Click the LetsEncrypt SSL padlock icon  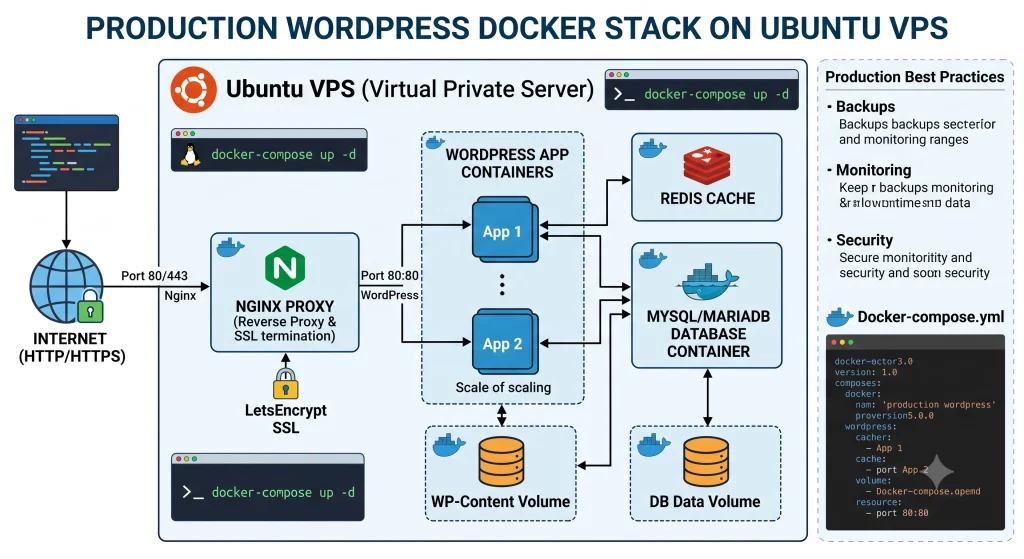click(285, 383)
